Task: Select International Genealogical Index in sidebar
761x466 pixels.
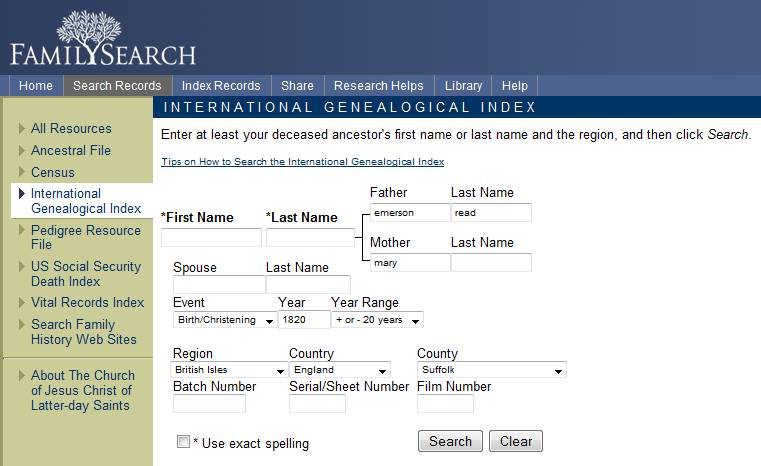Action: pyautogui.click(x=86, y=201)
